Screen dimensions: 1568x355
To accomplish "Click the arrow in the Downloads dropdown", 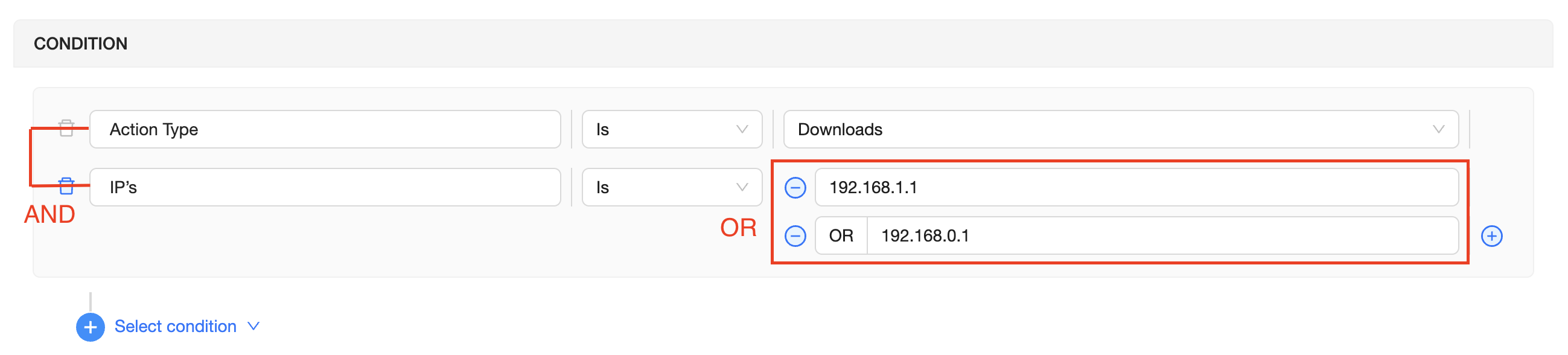I will click(1438, 129).
